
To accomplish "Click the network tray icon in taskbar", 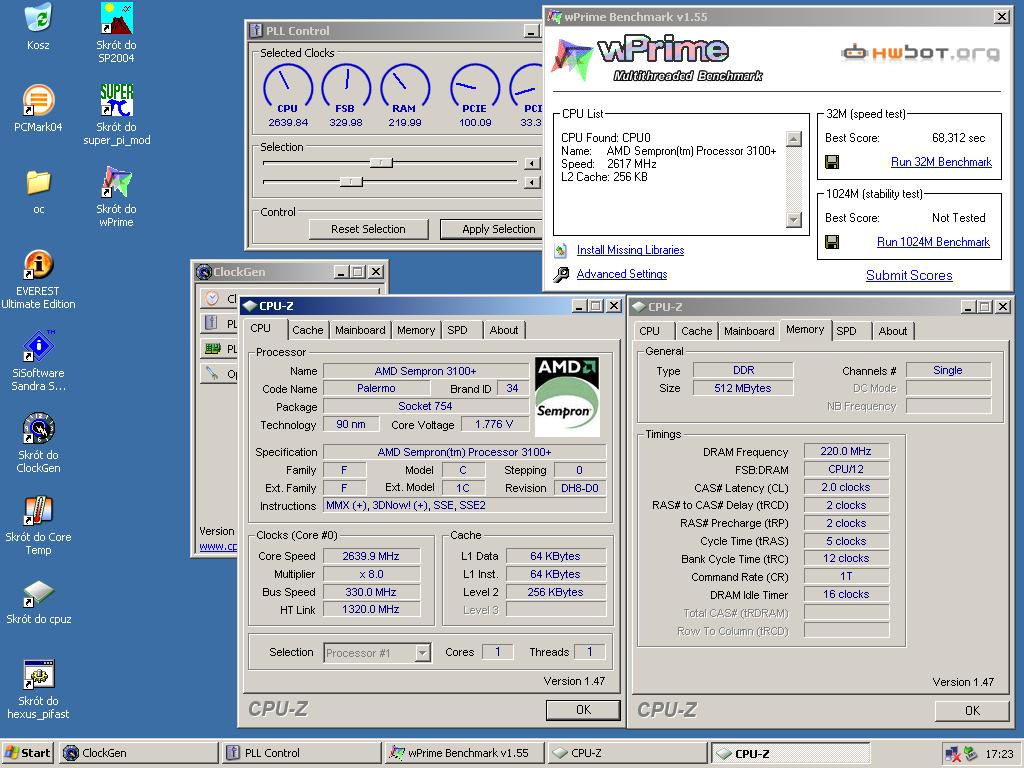I will (952, 754).
